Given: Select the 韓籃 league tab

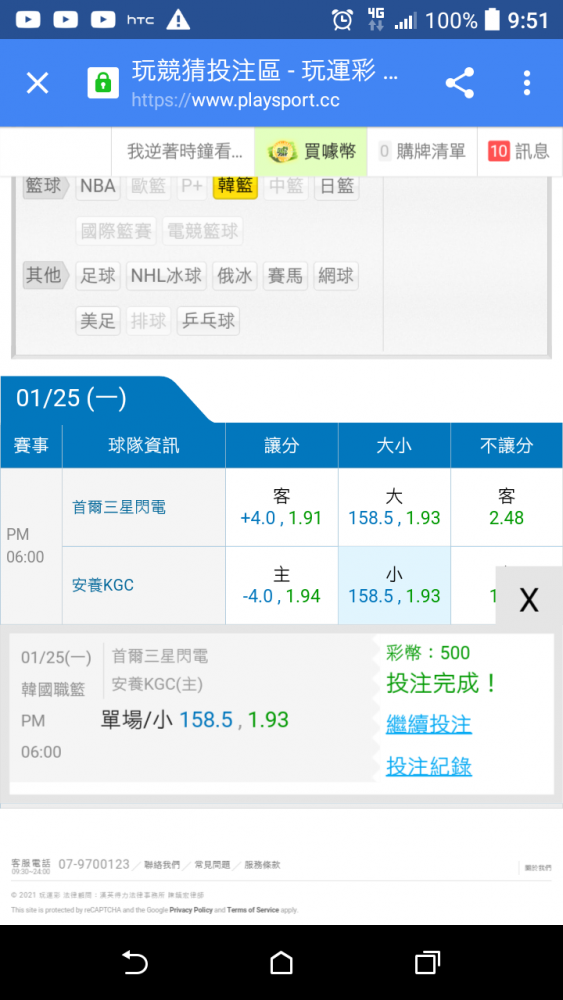Looking at the screenshot, I should [235, 186].
